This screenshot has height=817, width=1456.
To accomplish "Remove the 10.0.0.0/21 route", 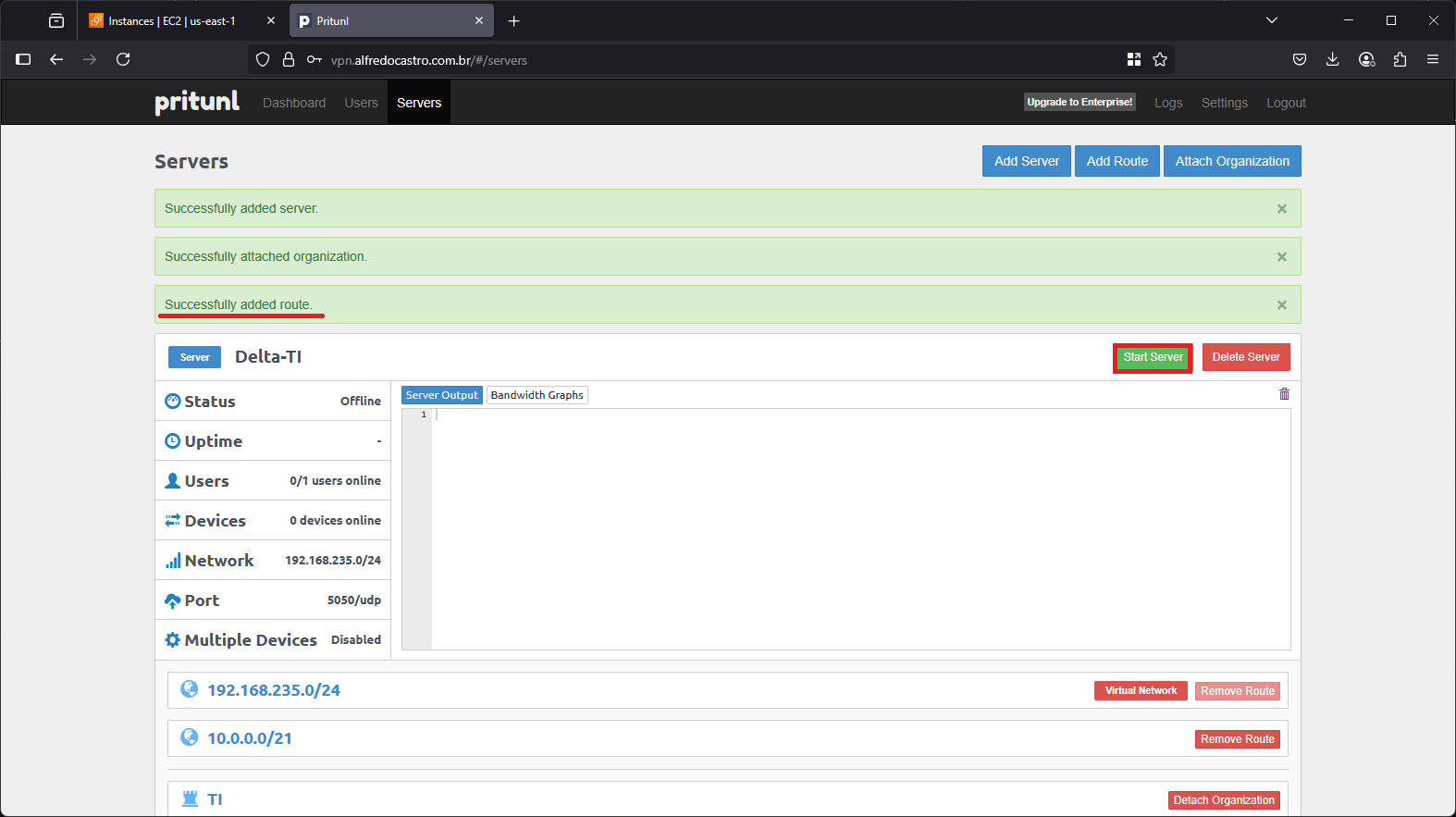I will point(1238,739).
